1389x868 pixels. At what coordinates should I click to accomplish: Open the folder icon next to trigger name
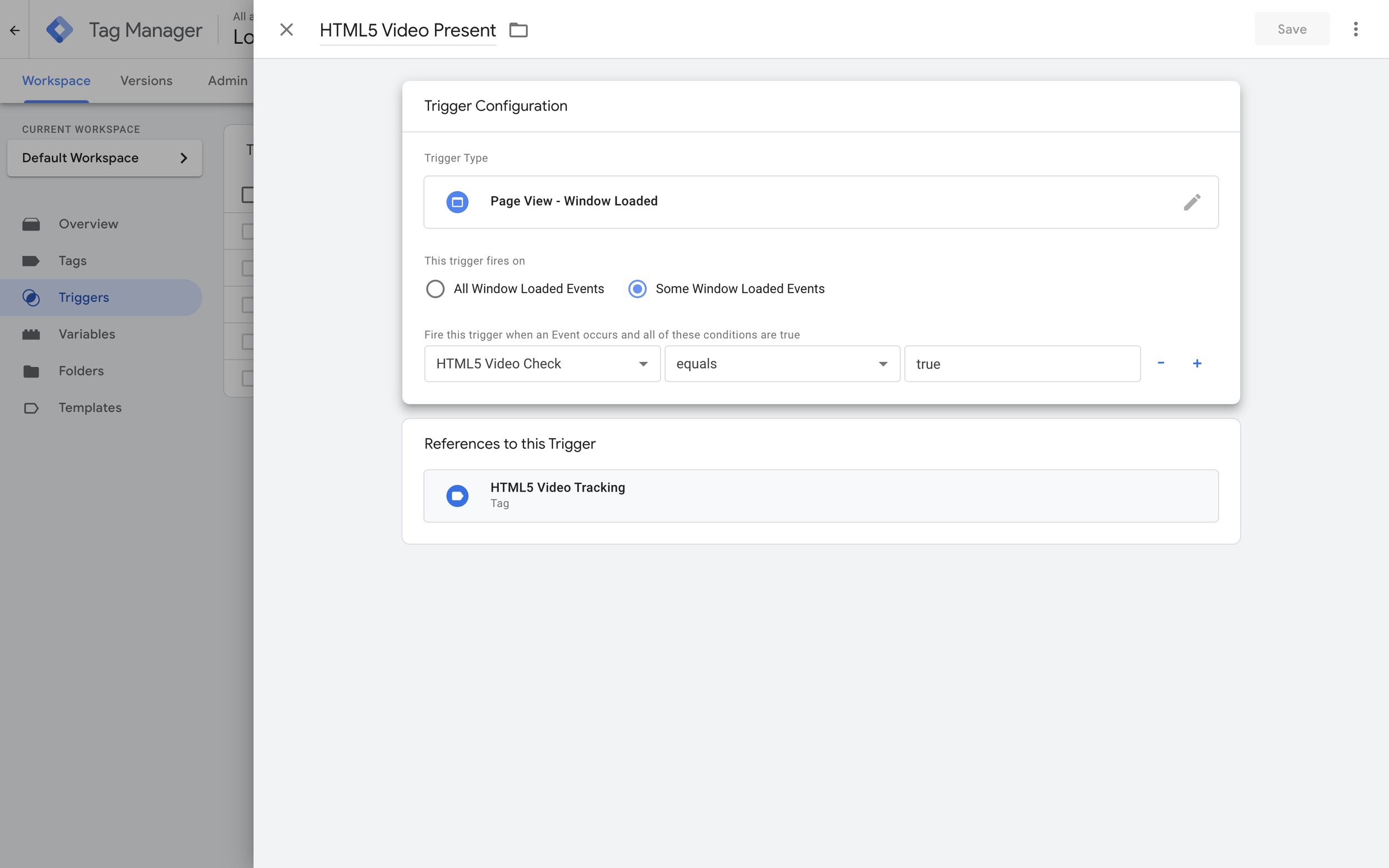[518, 30]
